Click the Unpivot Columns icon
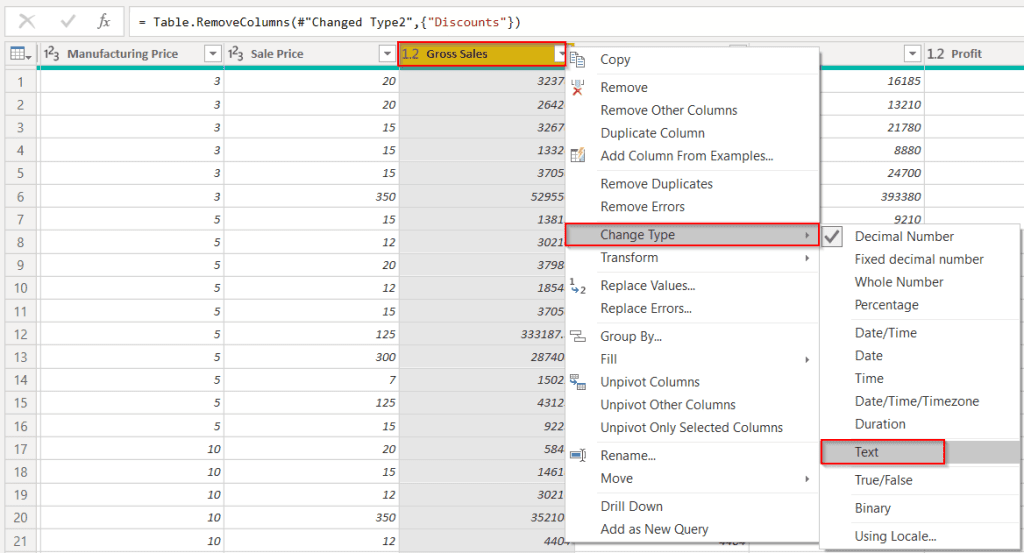 577,382
